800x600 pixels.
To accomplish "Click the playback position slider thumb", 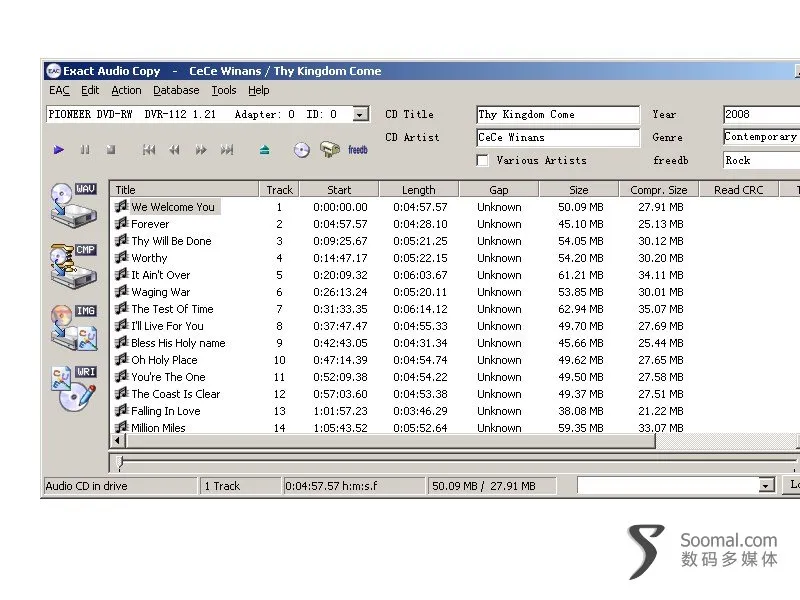I will 119,463.
